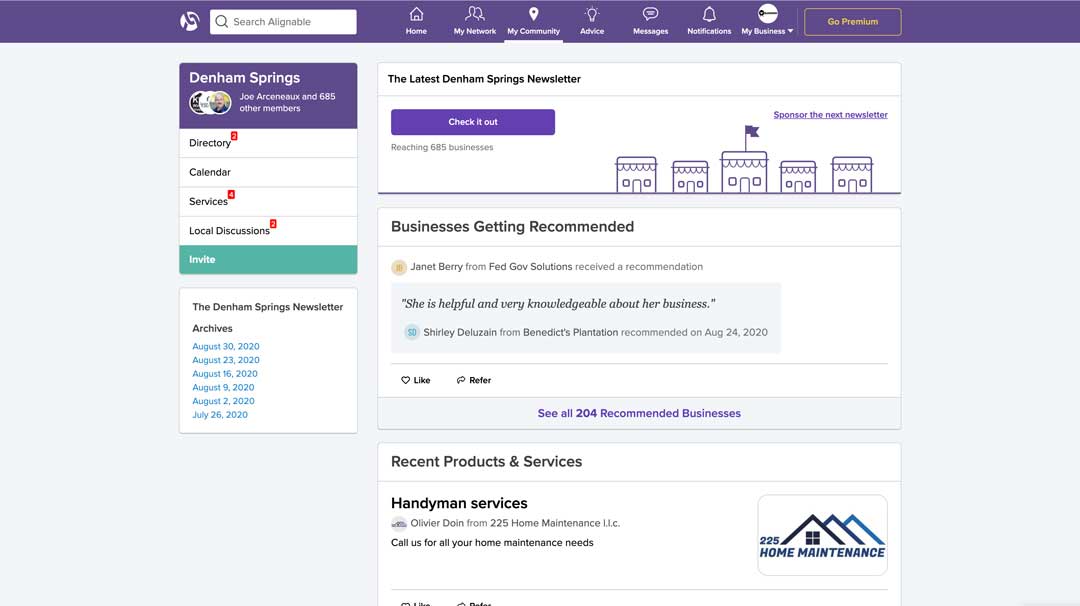Click Sponsor the next newsletter link
Viewport: 1080px width, 606px height.
click(x=830, y=115)
